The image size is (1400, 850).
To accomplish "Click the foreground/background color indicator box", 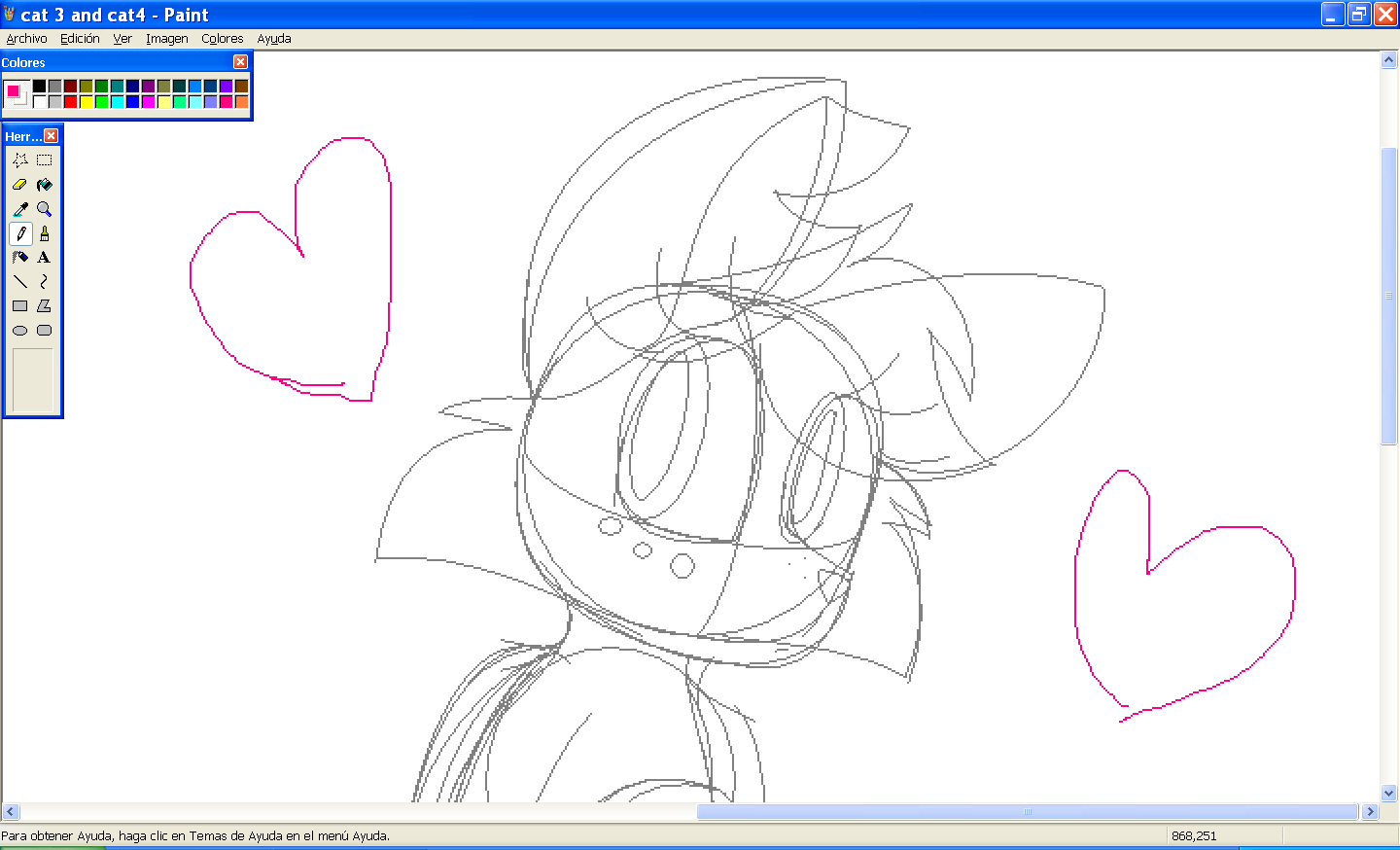I will coord(17,93).
